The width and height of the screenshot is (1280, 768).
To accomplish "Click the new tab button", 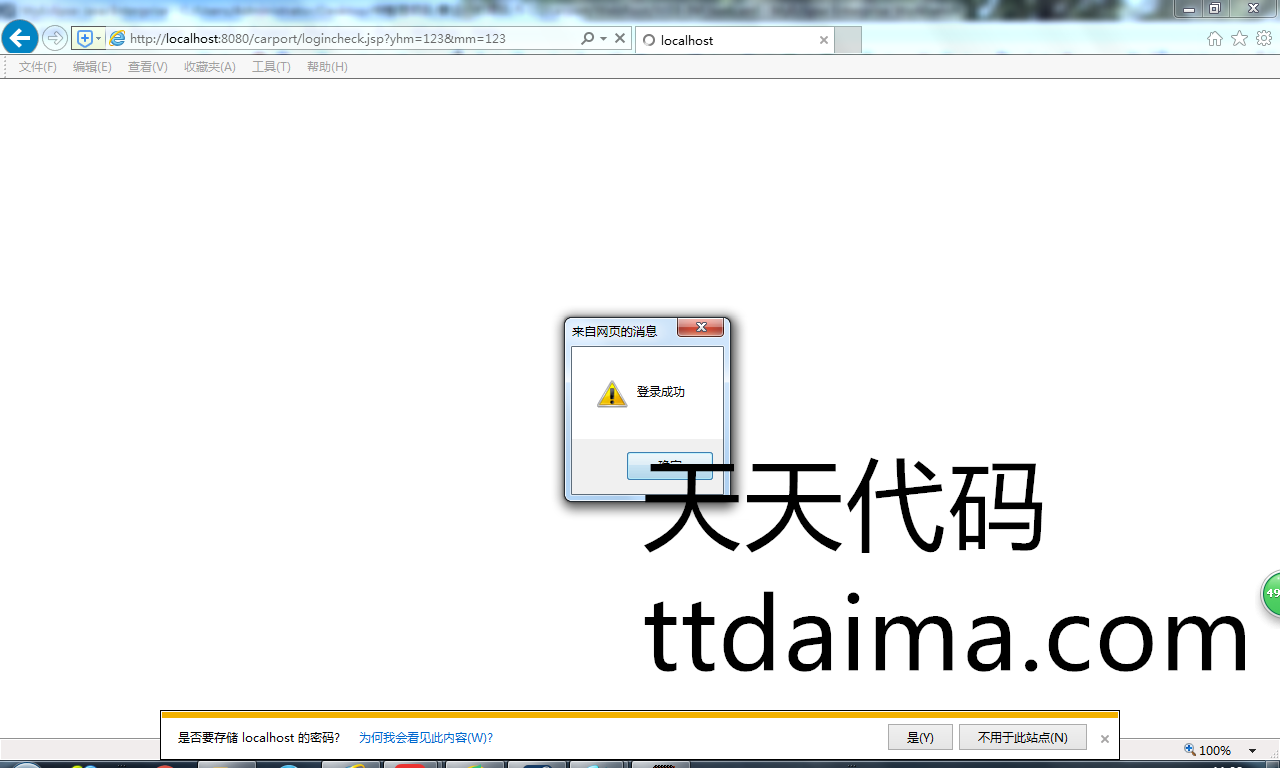I will tap(848, 41).
